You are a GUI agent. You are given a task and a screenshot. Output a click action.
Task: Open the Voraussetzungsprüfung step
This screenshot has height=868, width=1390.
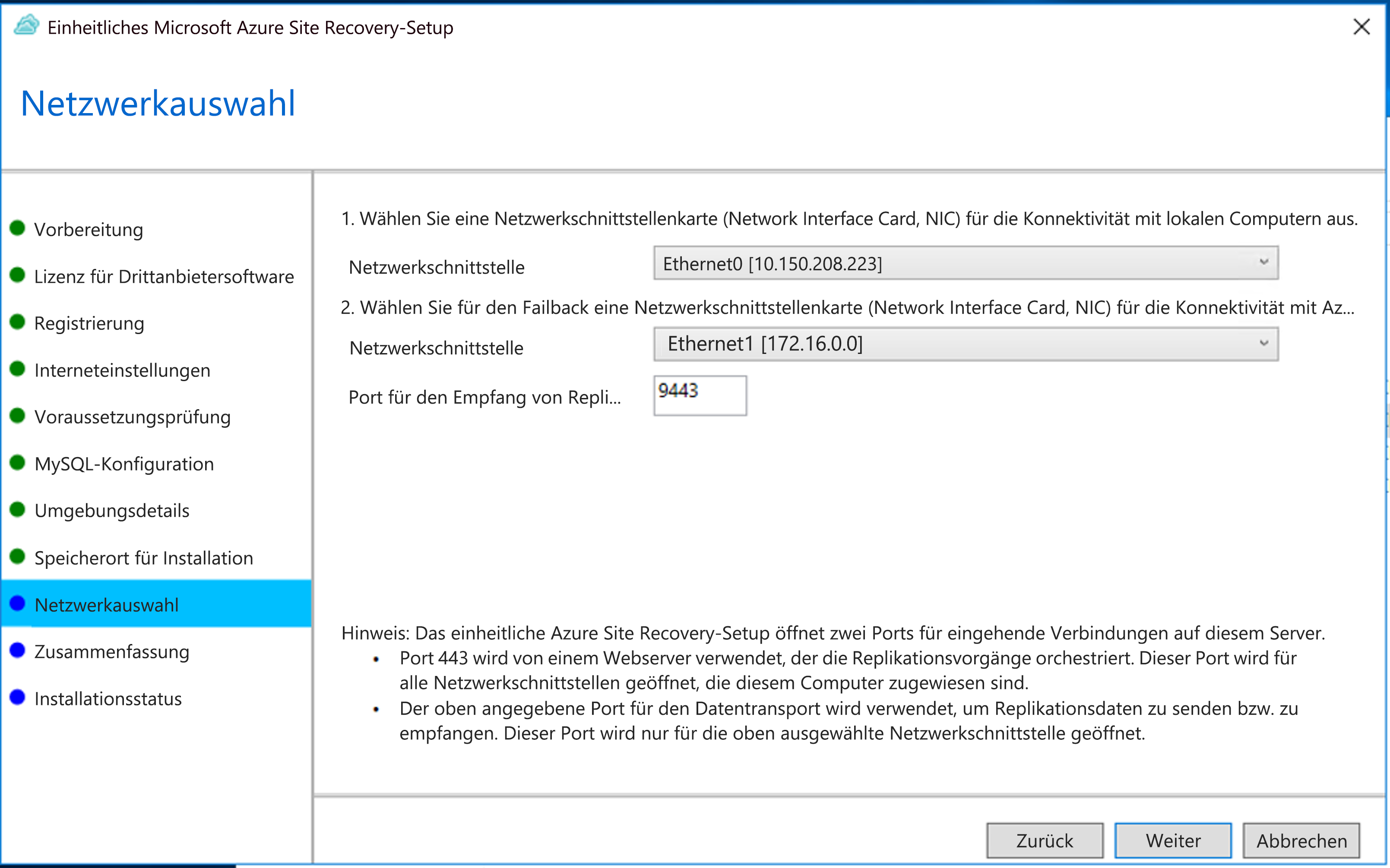point(132,417)
